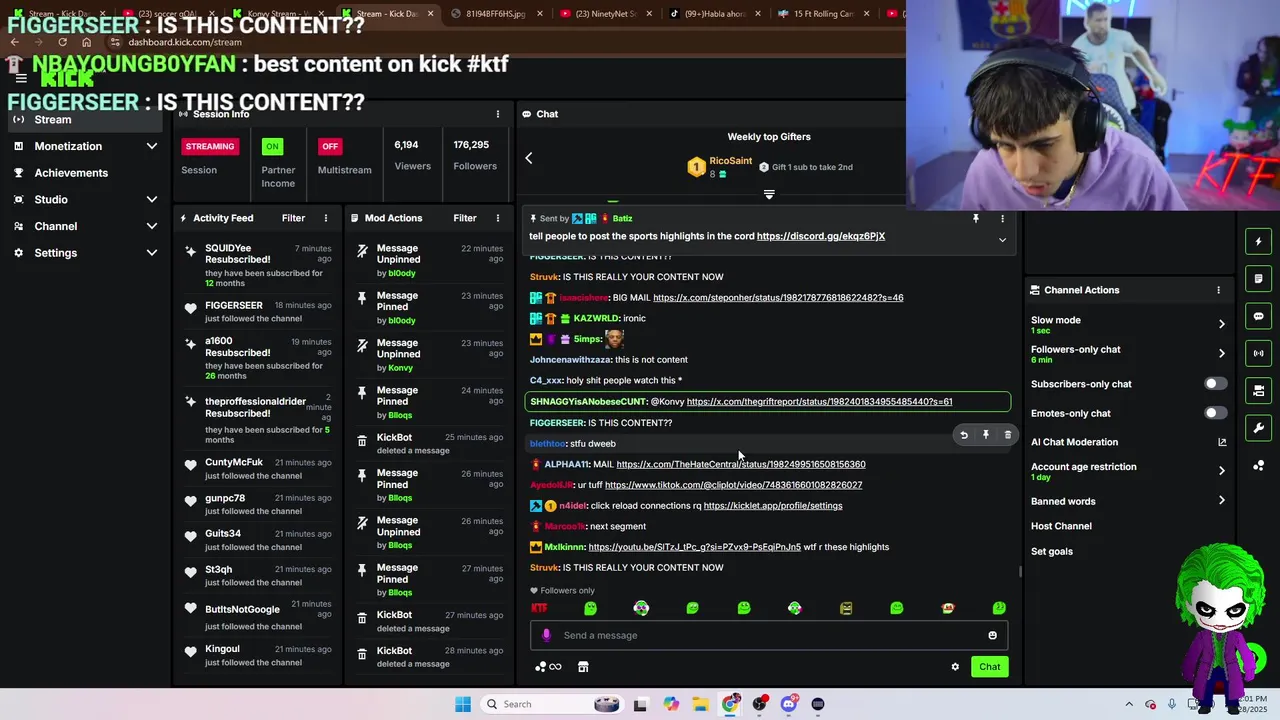Pin the highlighted FIGGERSEER chat message
This screenshot has width=1280, height=720.
tap(986, 435)
